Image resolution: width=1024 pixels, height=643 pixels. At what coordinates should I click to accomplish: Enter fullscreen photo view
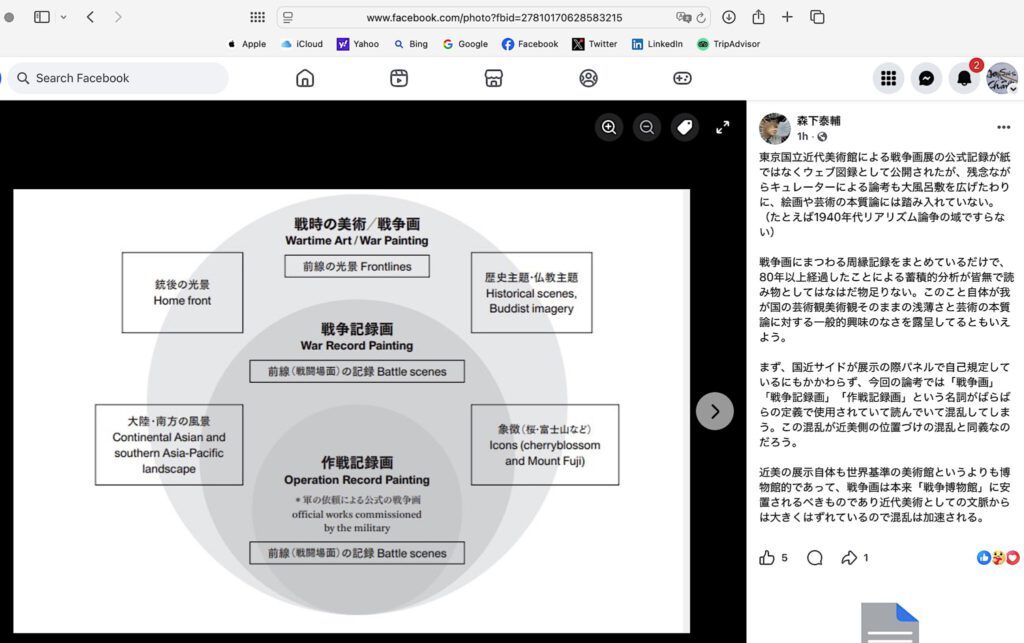pyautogui.click(x=722, y=127)
